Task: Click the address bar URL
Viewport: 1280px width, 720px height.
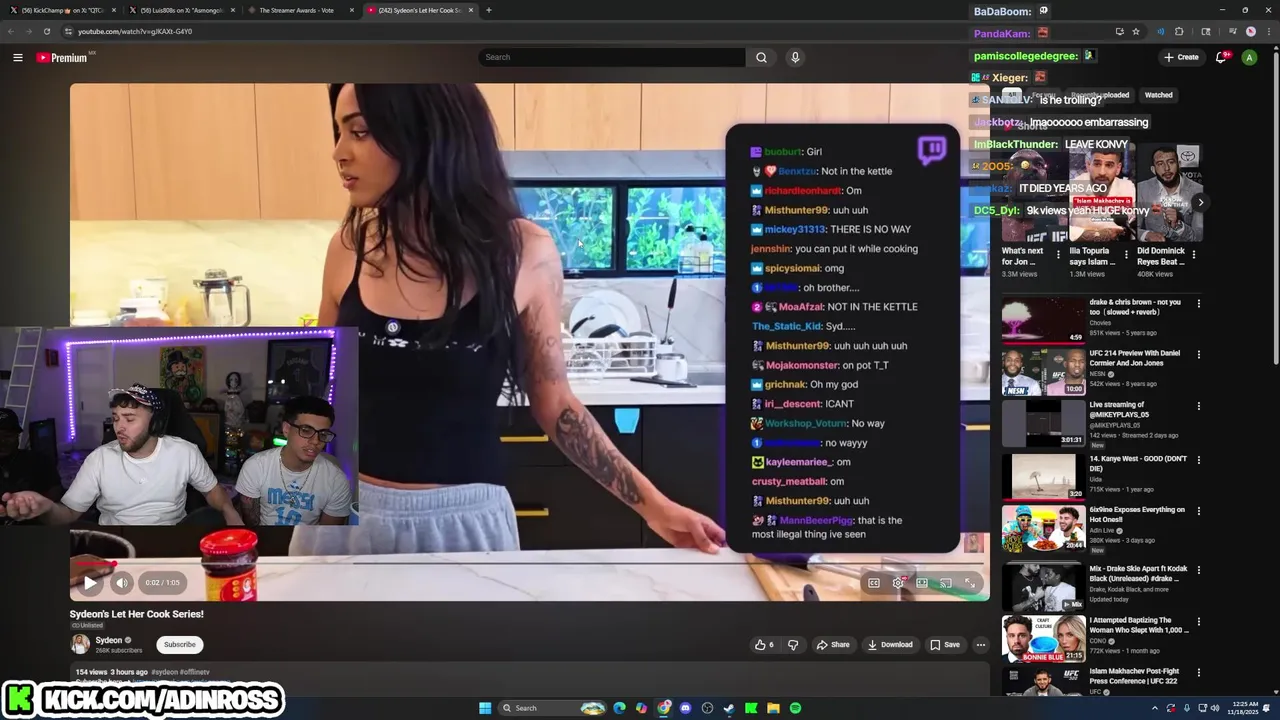Action: tap(135, 31)
